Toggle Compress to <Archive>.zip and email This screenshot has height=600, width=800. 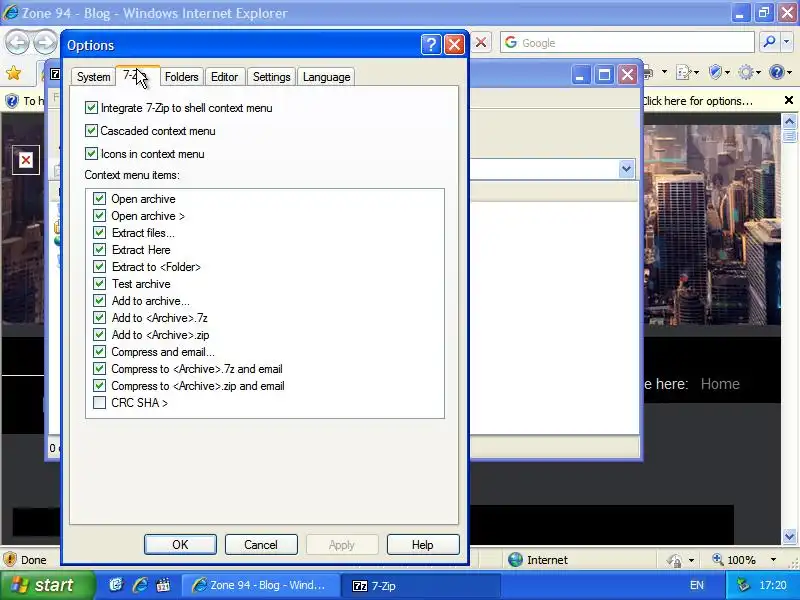click(99, 386)
